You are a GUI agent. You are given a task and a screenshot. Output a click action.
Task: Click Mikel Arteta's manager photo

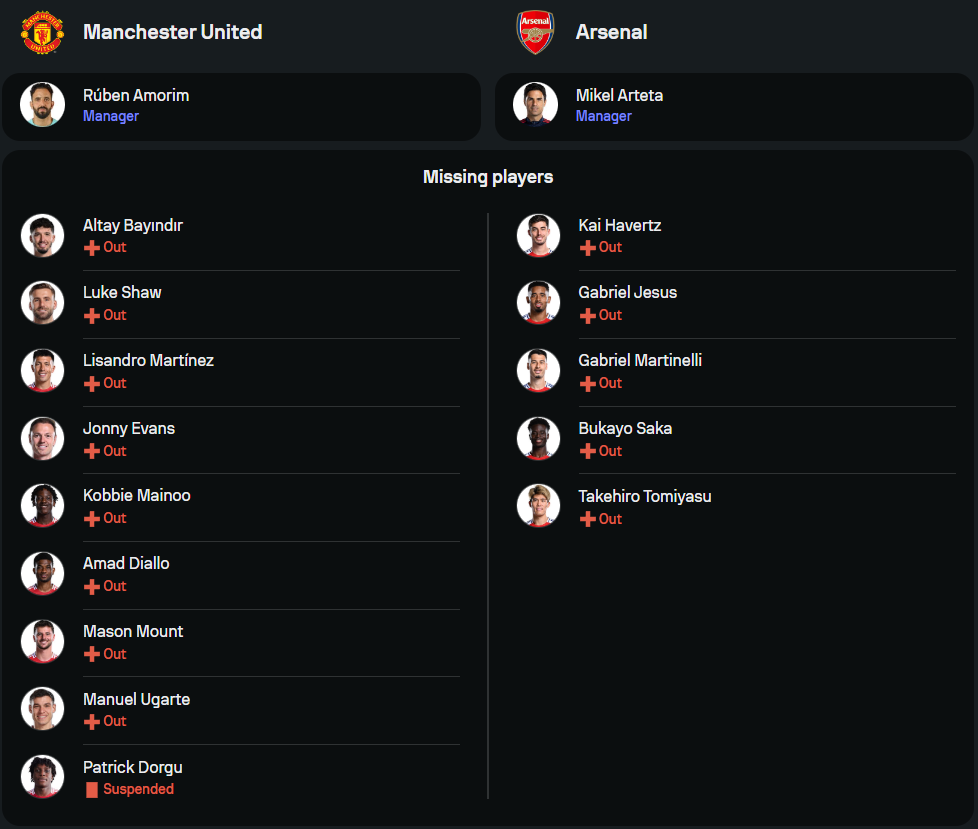535,105
